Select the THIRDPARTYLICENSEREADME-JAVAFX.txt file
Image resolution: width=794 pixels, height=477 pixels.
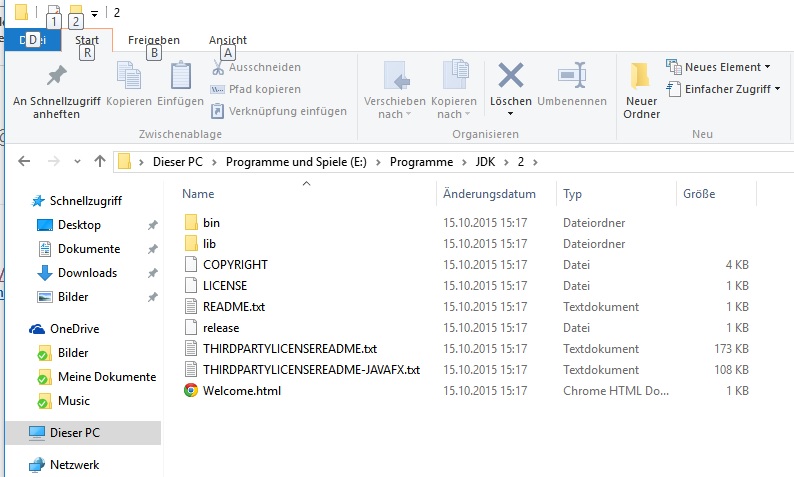311,370
